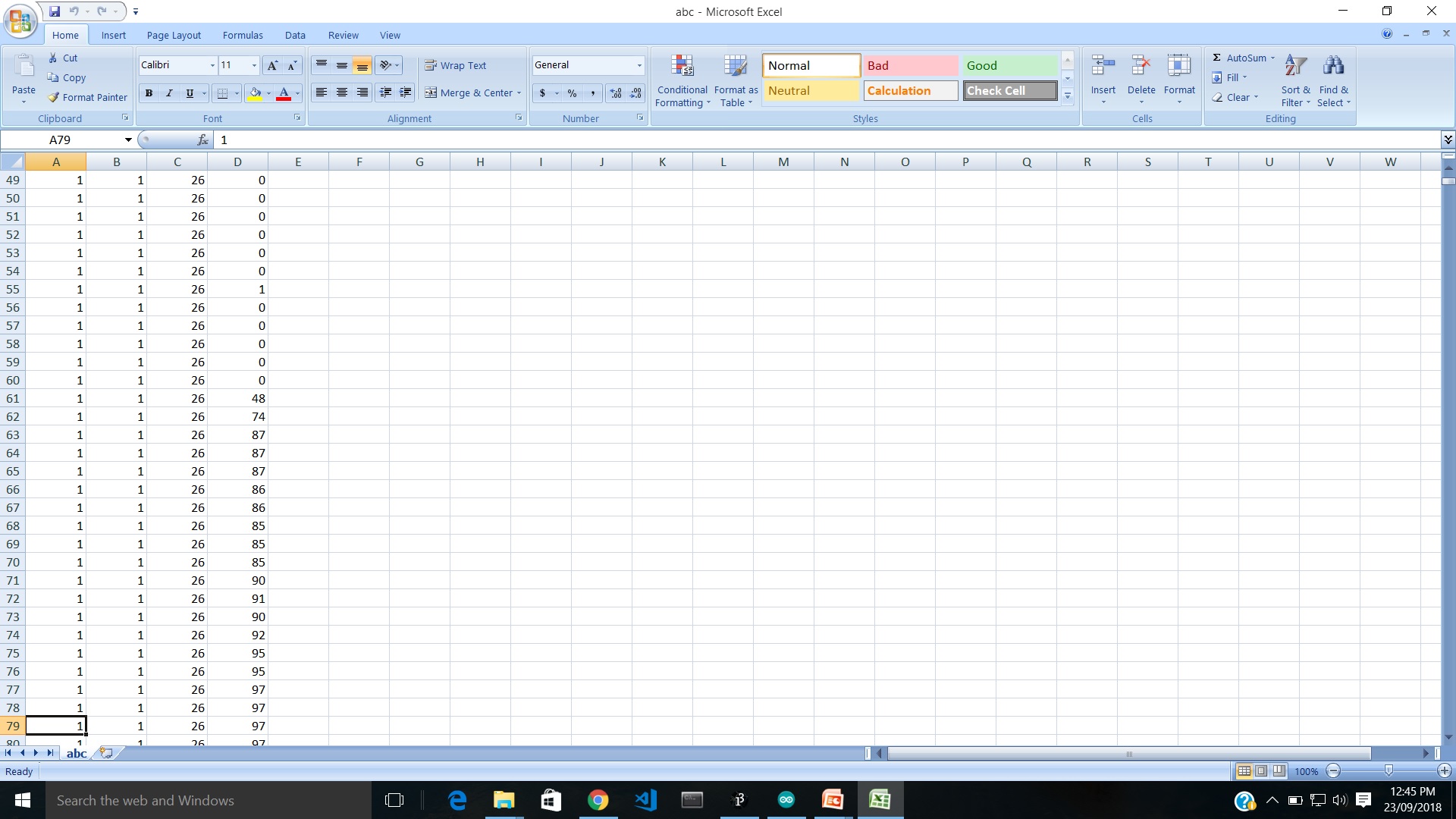Open the General number format dropdown

click(x=639, y=65)
